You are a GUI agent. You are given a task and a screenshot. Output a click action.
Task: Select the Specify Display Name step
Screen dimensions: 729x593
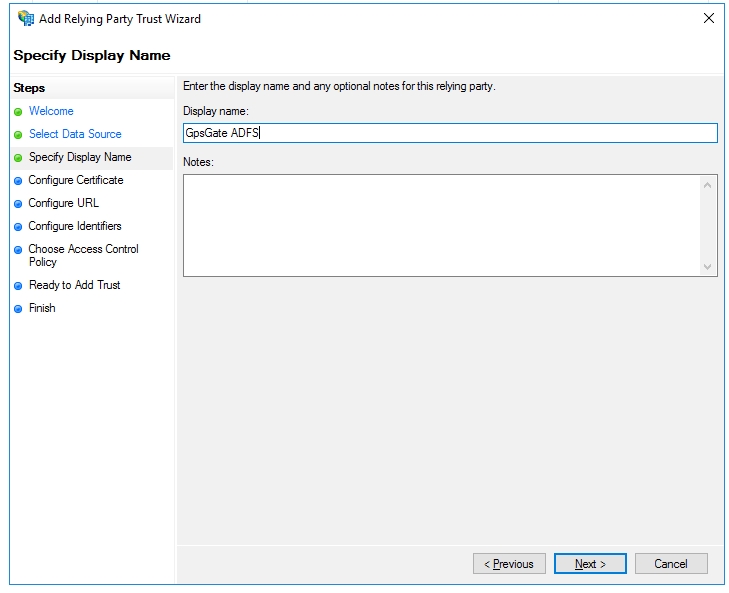click(80, 157)
